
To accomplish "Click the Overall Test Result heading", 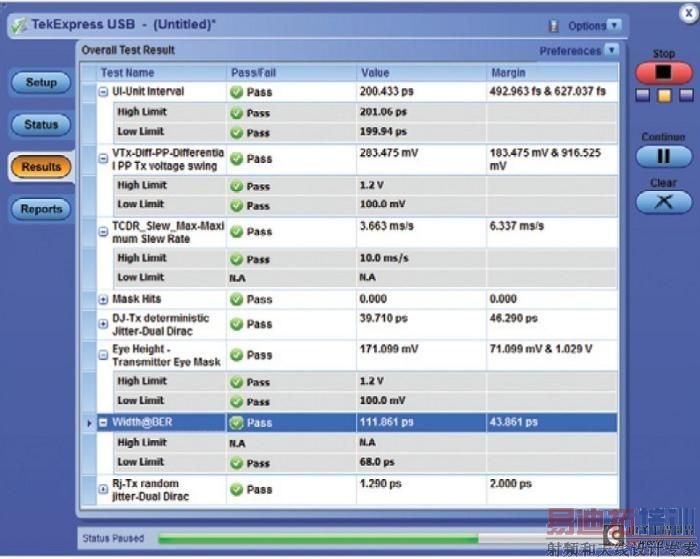I will click(x=128, y=50).
